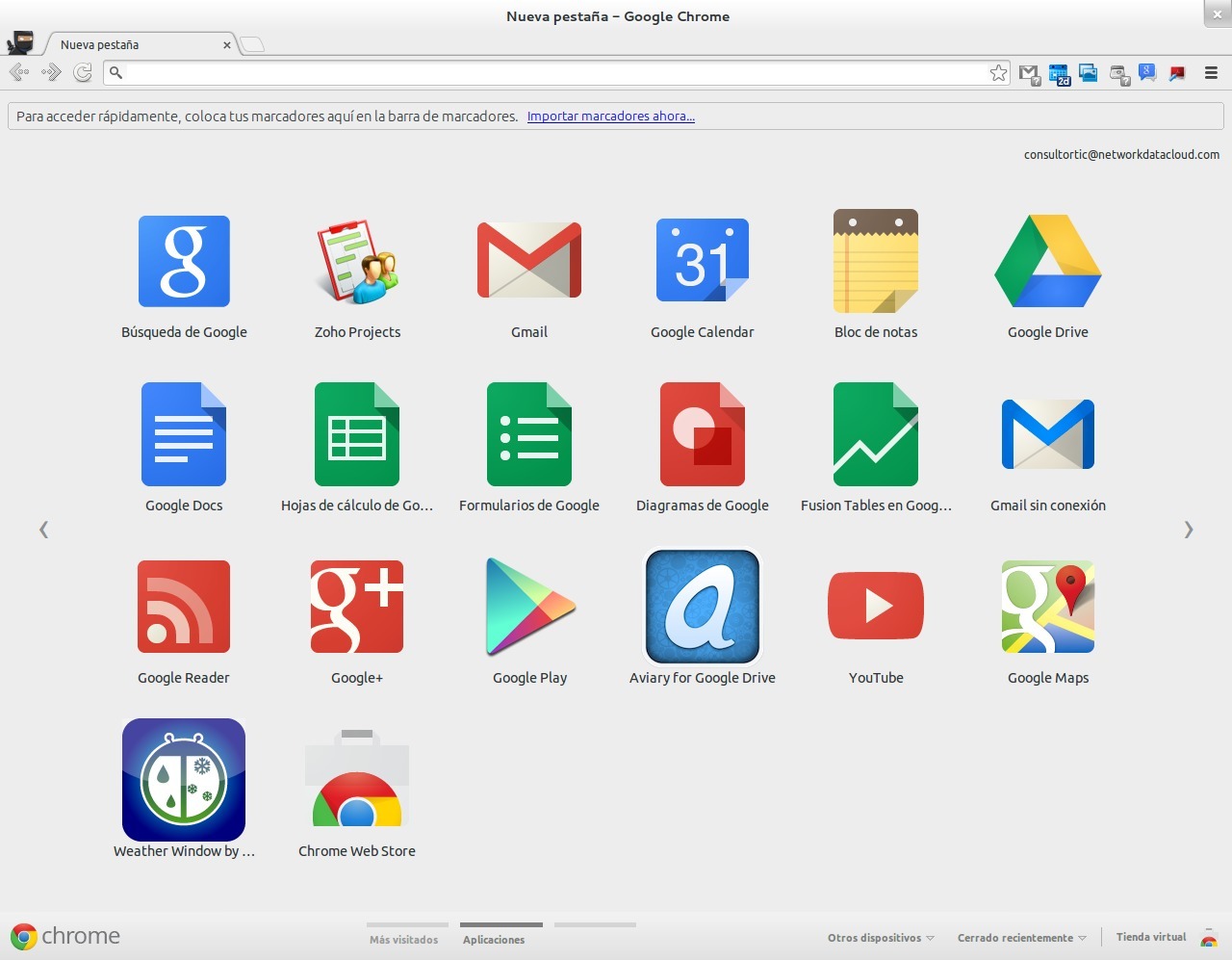The image size is (1232, 960).
Task: Launch Aviary for Google Drive
Action: (x=702, y=606)
